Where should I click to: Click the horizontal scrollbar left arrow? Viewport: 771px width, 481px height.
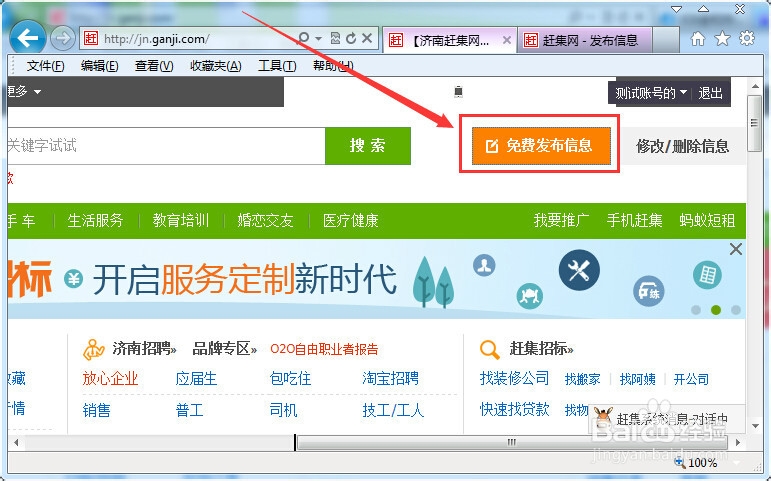(x=17, y=443)
